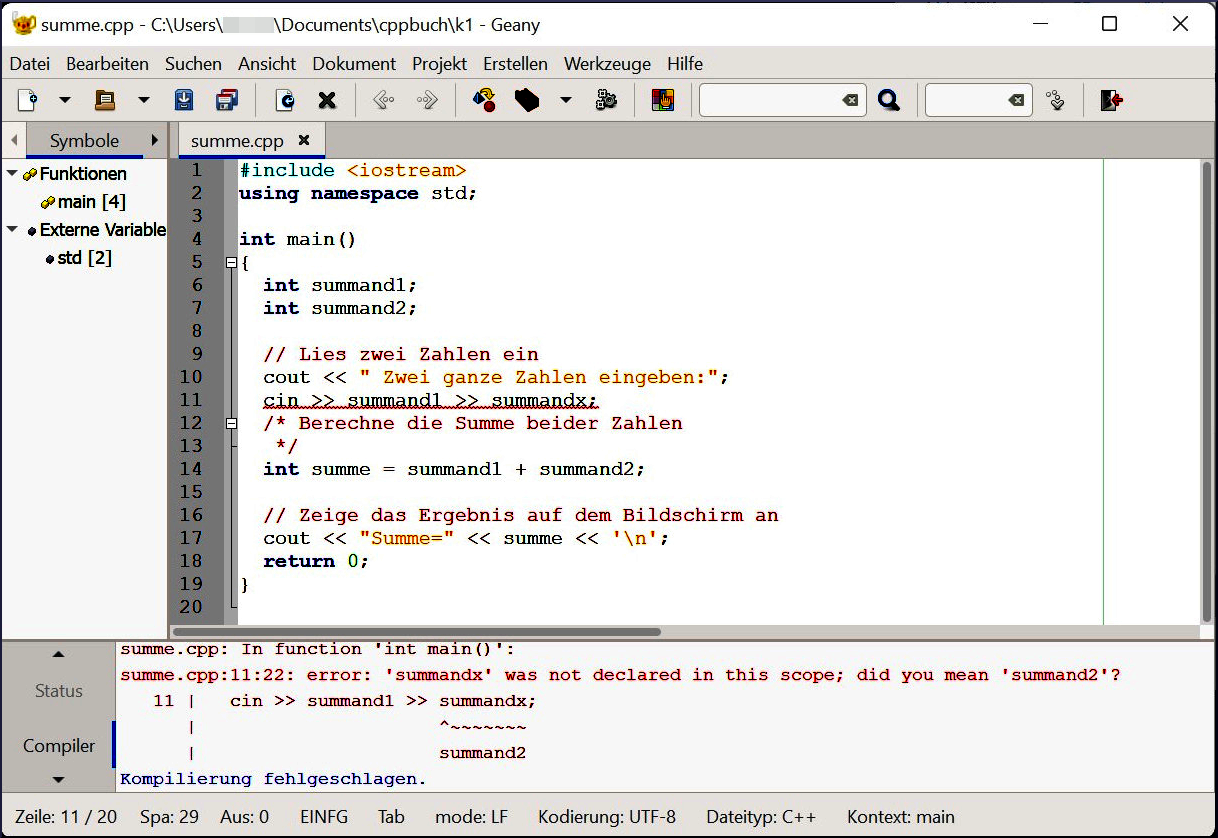Viewport: 1218px width, 838px height.
Task: Open the dropdown arrow beside the New file icon
Action: (x=65, y=100)
